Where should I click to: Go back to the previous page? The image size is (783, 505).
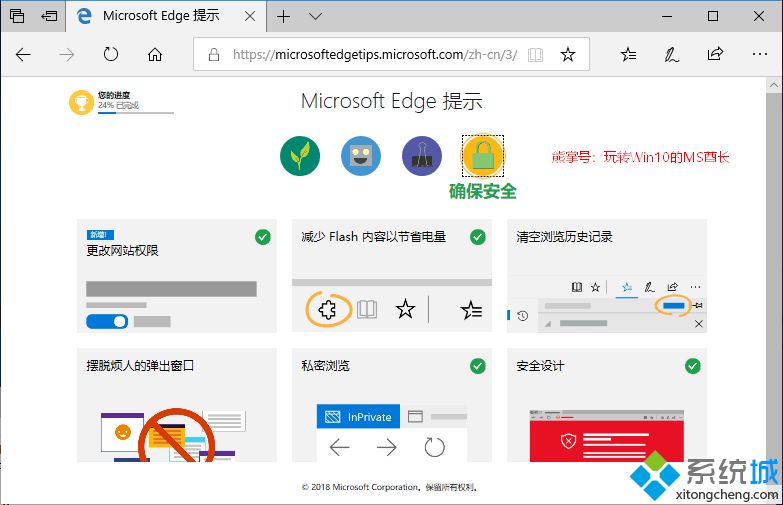(23, 54)
